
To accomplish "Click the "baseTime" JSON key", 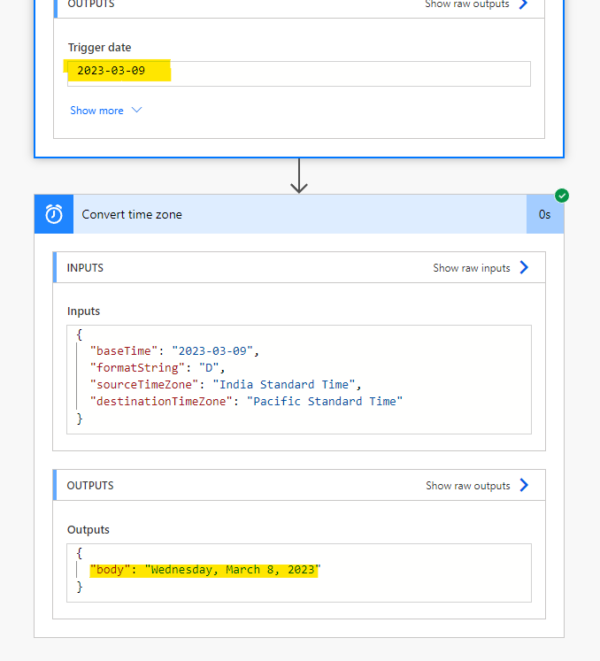I will (x=124, y=351).
